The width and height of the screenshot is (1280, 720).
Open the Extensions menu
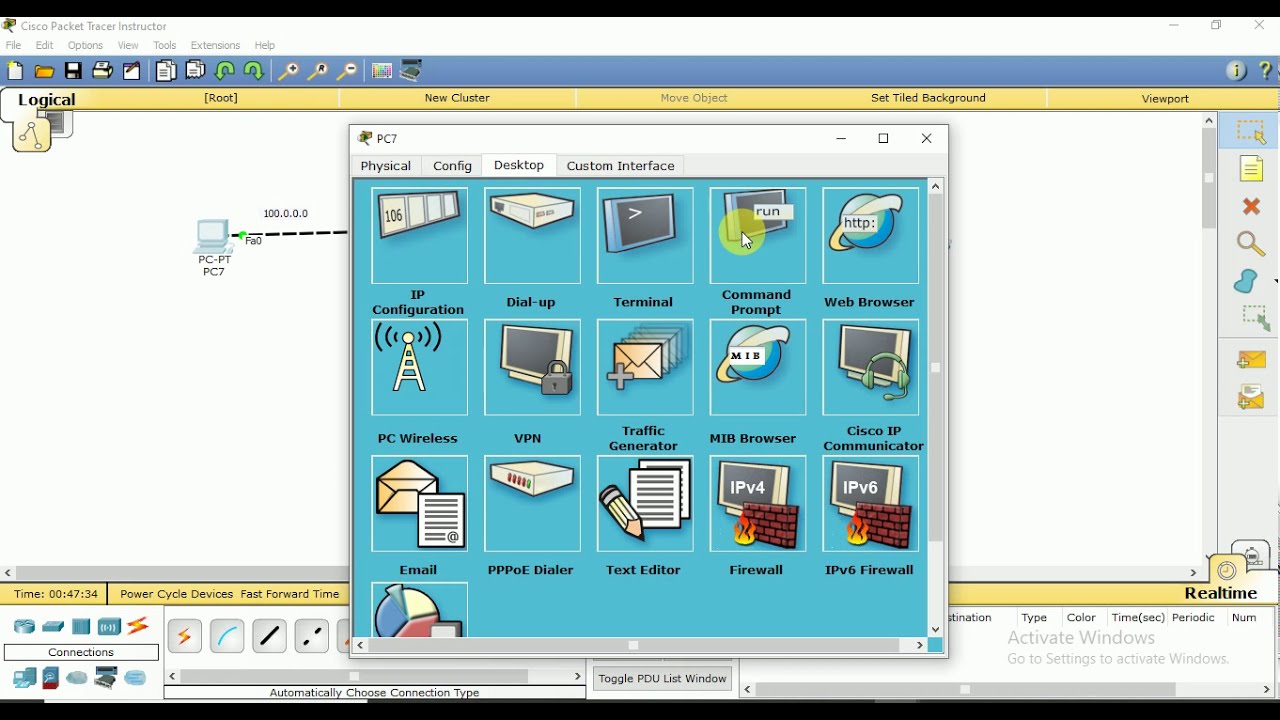(x=216, y=45)
